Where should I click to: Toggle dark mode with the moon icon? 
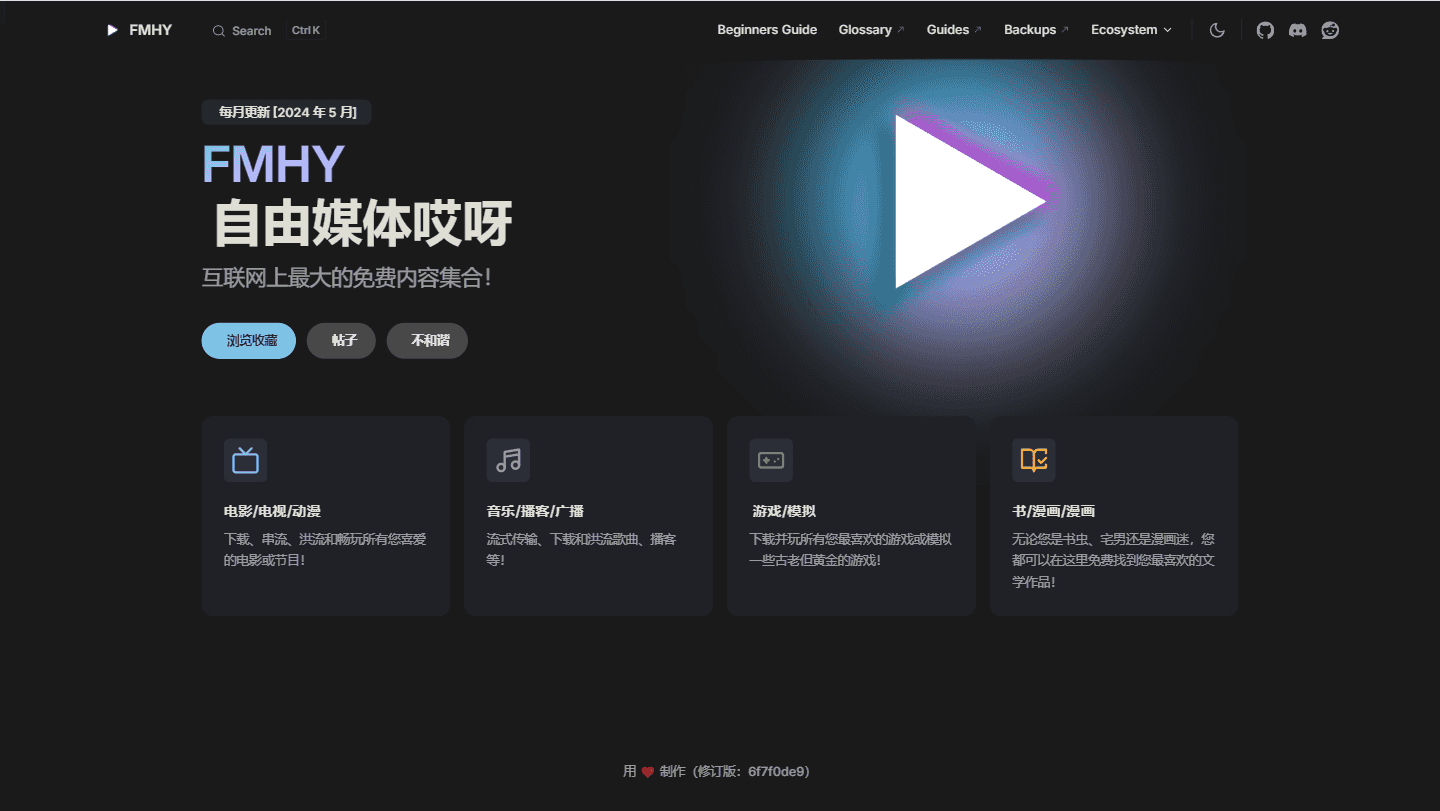1217,30
